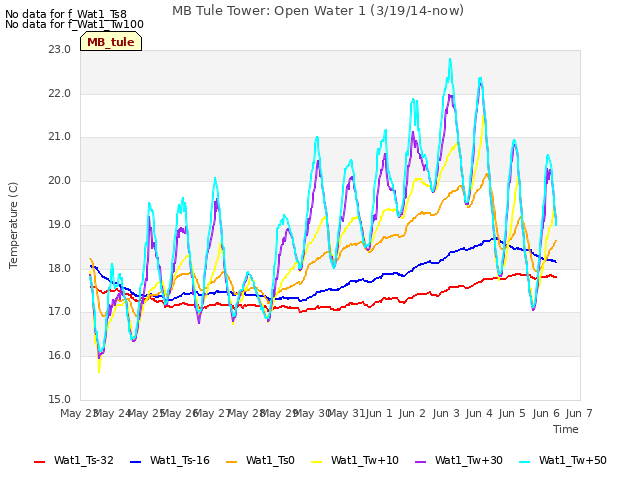Click the Jun 3 x-axis tick label
Screen dimensions: 640x480
(446, 413)
